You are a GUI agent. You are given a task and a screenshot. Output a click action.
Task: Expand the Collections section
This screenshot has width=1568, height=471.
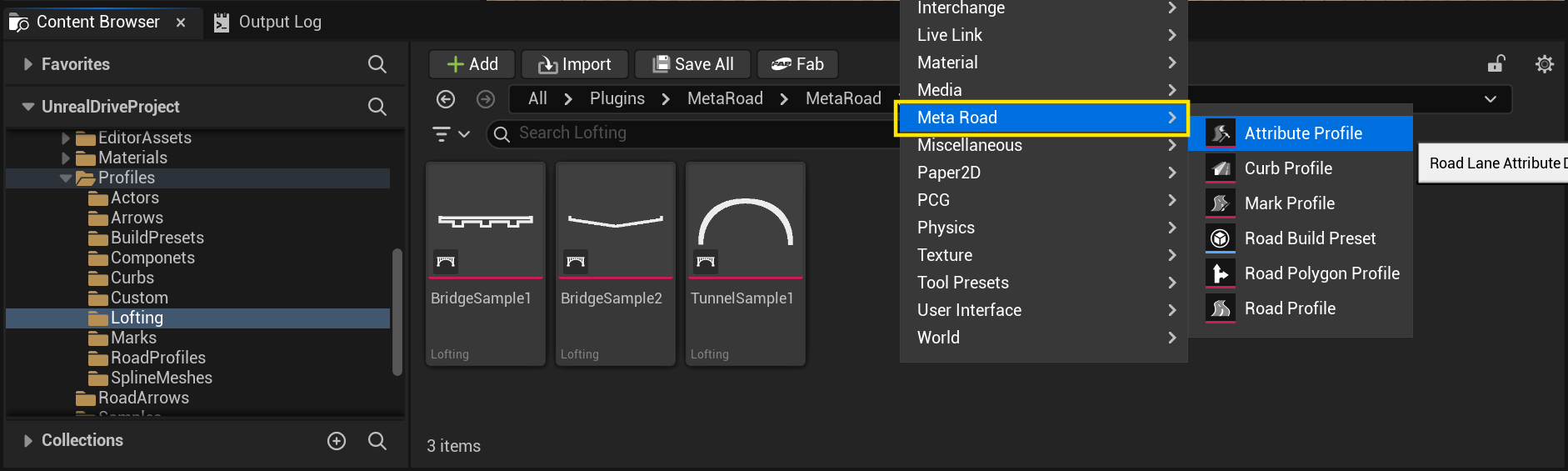28,441
